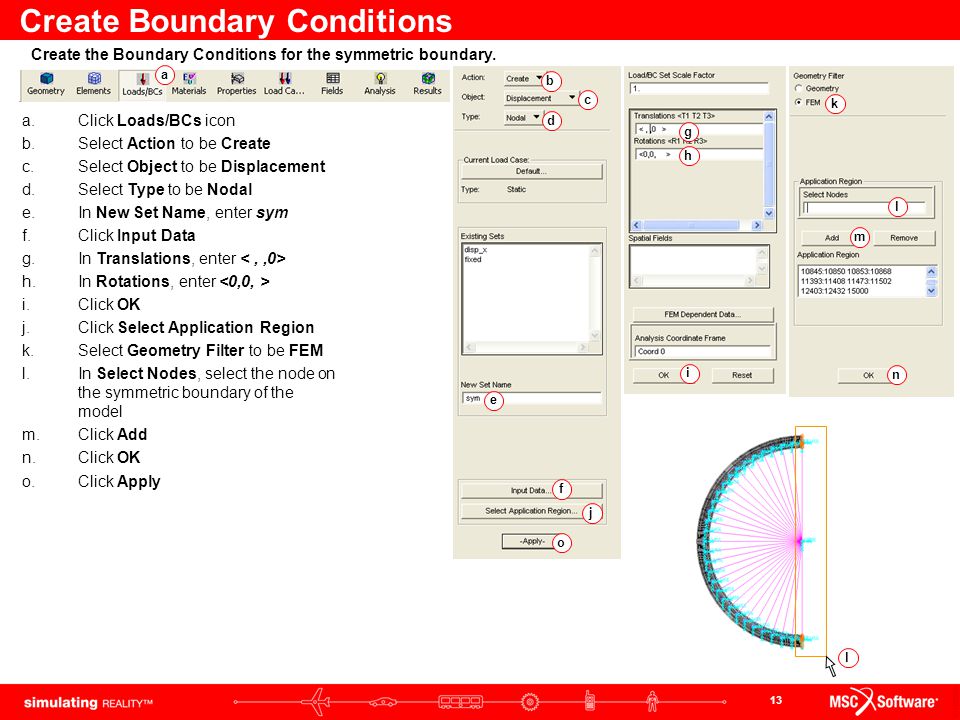This screenshot has height=720, width=960.
Task: Click scroll down arrow in Application Region list
Action: pos(931,291)
